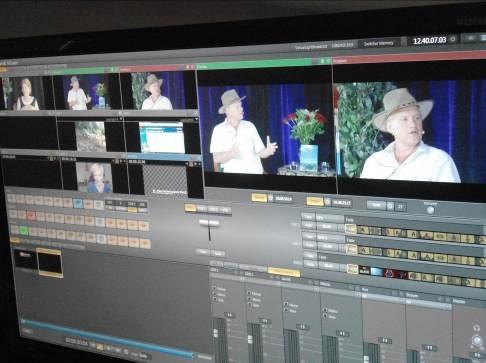Open the yellow highlighted tab above the audio mixer
The width and height of the screenshot is (486, 363).
coord(284,272)
